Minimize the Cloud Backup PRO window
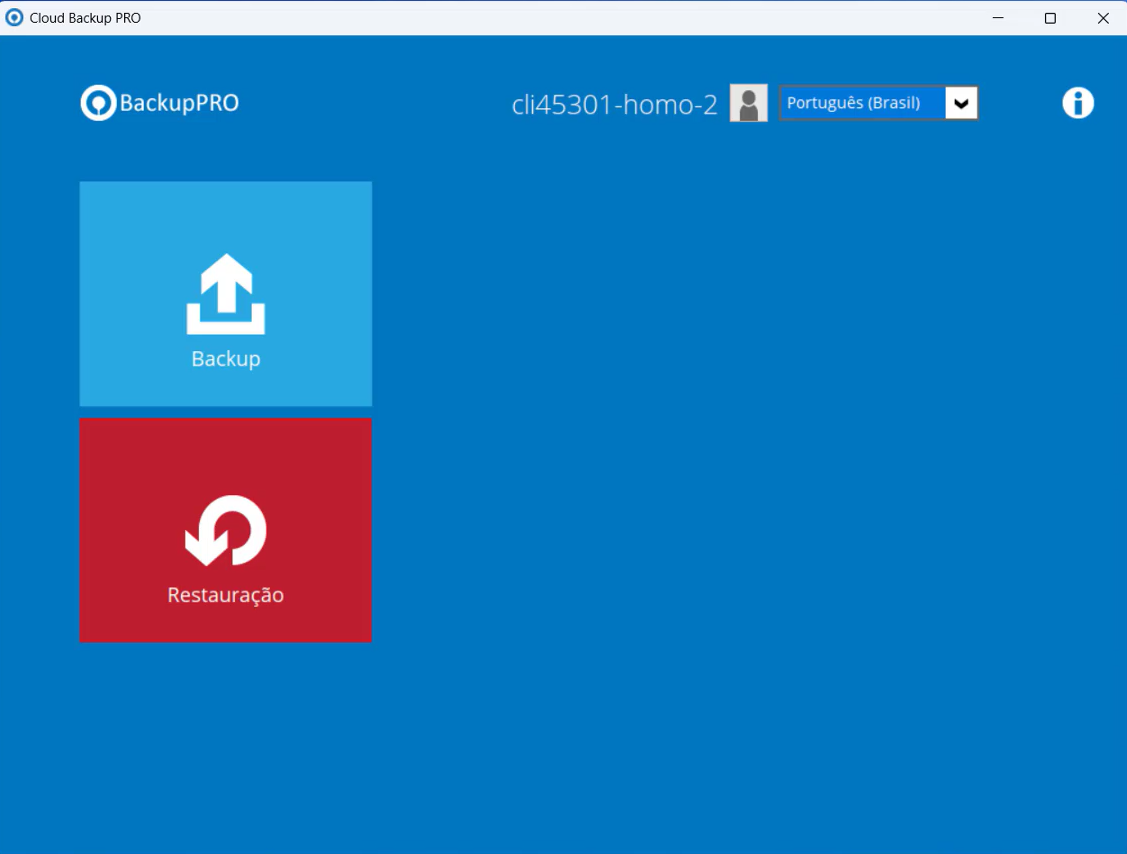 click(998, 18)
